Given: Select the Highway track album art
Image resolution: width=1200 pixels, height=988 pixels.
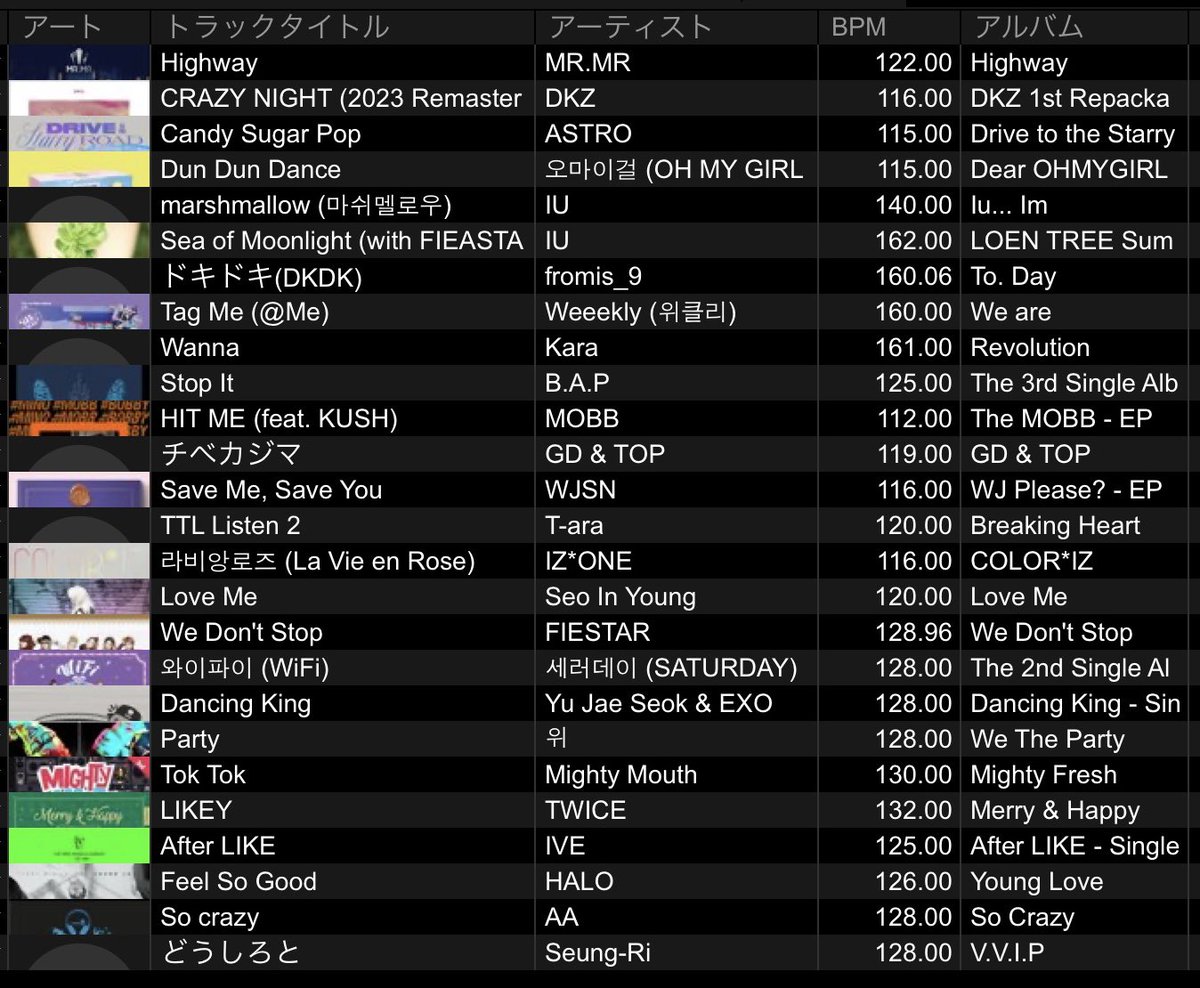Looking at the screenshot, I should (x=79, y=63).
